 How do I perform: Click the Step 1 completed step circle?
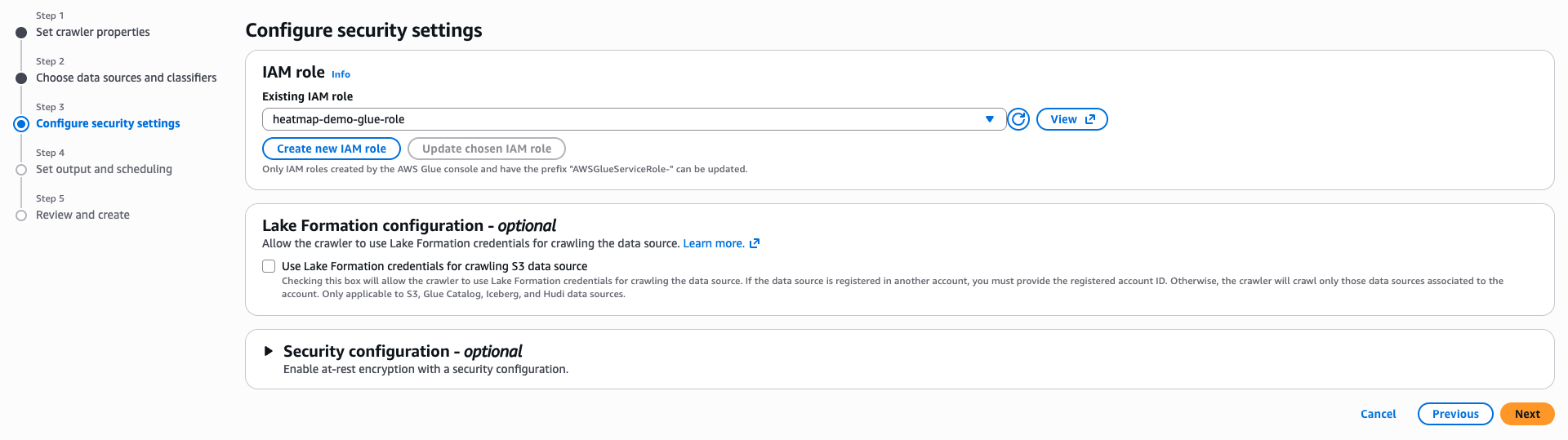21,33
